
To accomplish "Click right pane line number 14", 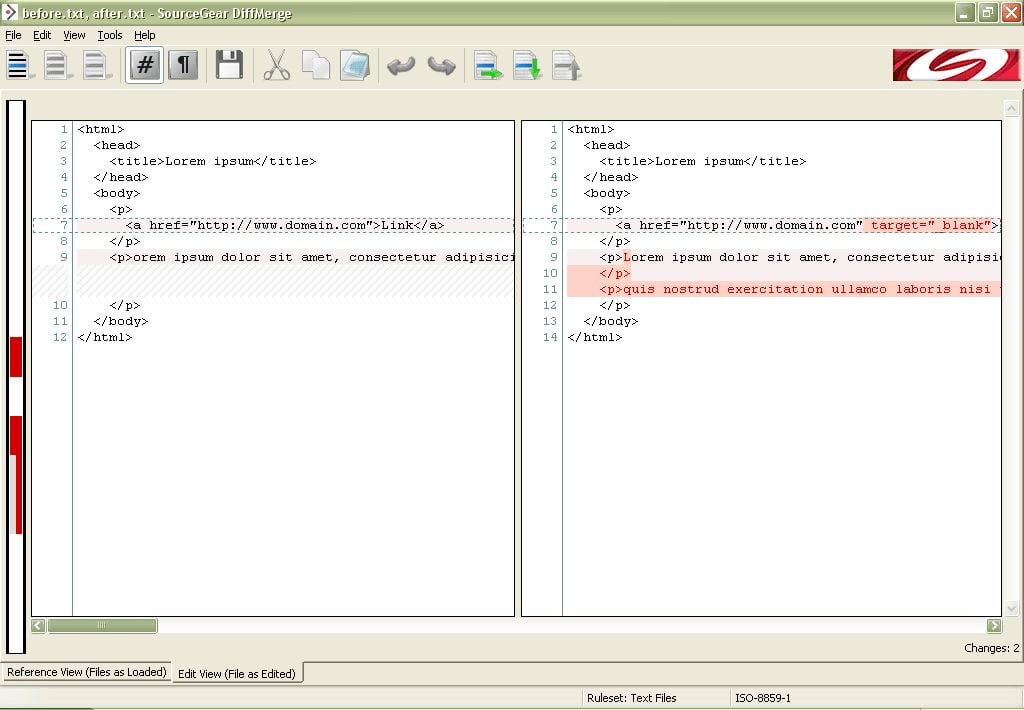I will point(550,337).
